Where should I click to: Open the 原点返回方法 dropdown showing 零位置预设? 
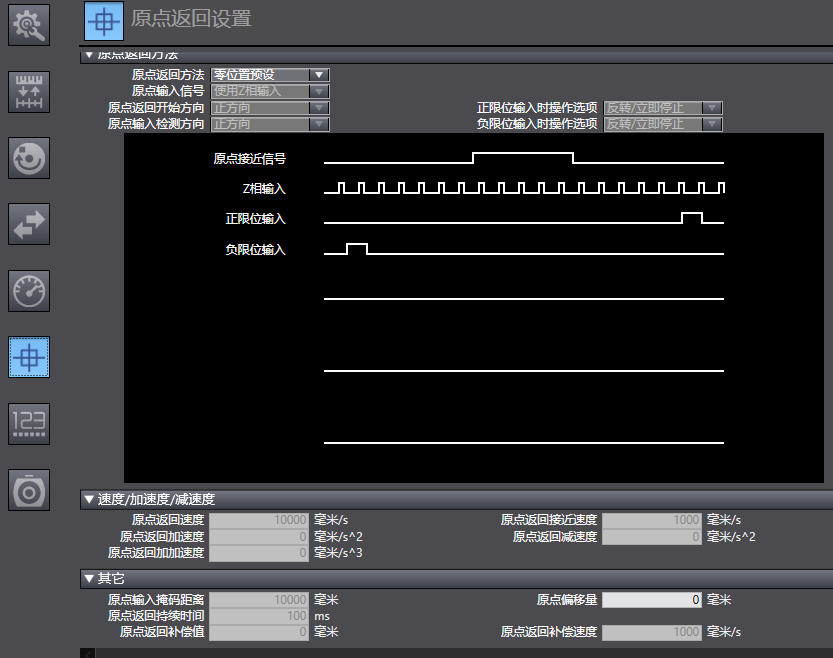[x=269, y=75]
